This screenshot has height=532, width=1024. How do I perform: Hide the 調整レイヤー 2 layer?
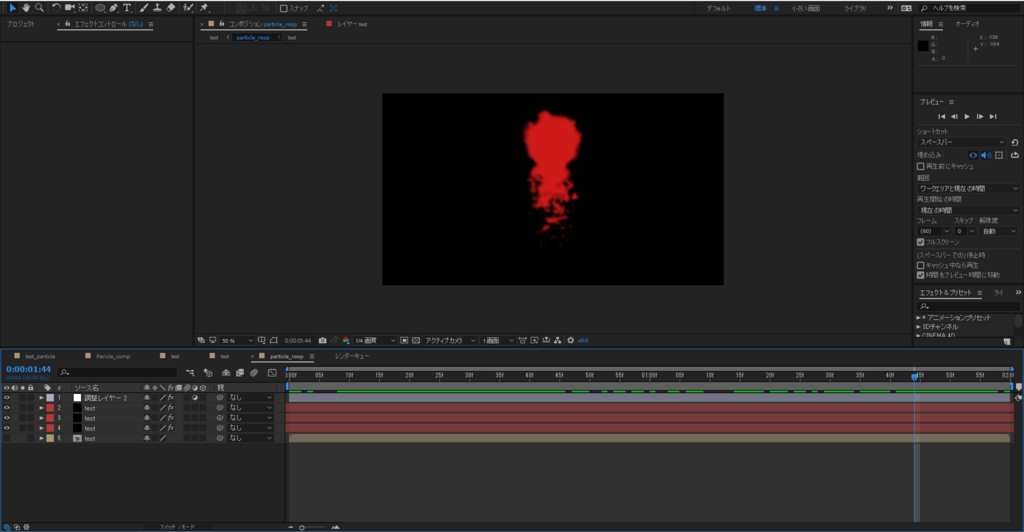(x=7, y=398)
